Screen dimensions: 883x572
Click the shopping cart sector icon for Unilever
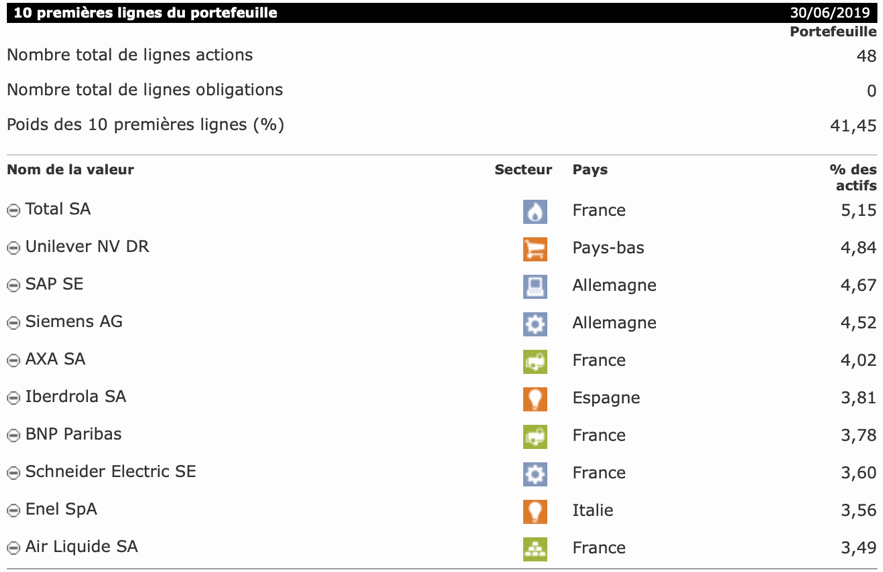535,249
